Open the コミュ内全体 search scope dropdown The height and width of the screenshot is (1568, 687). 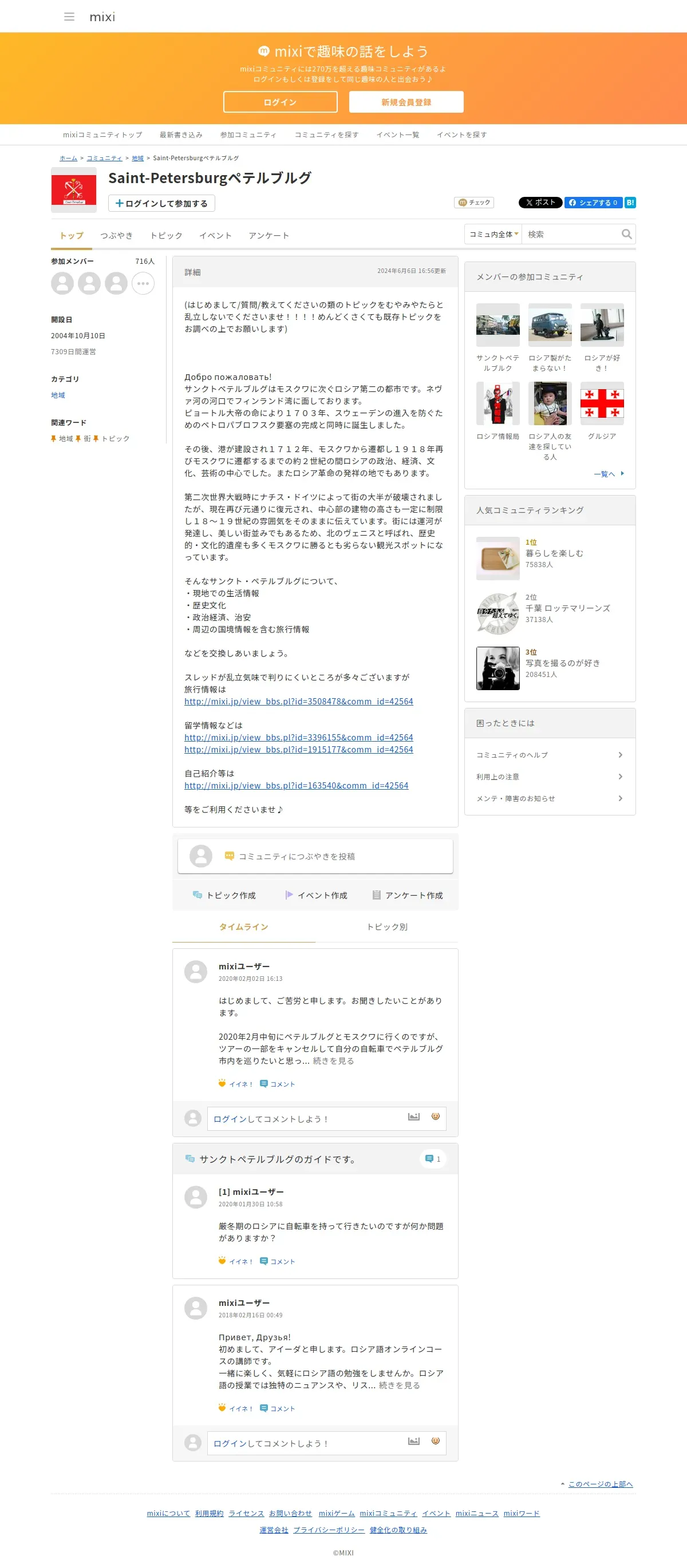(493, 235)
